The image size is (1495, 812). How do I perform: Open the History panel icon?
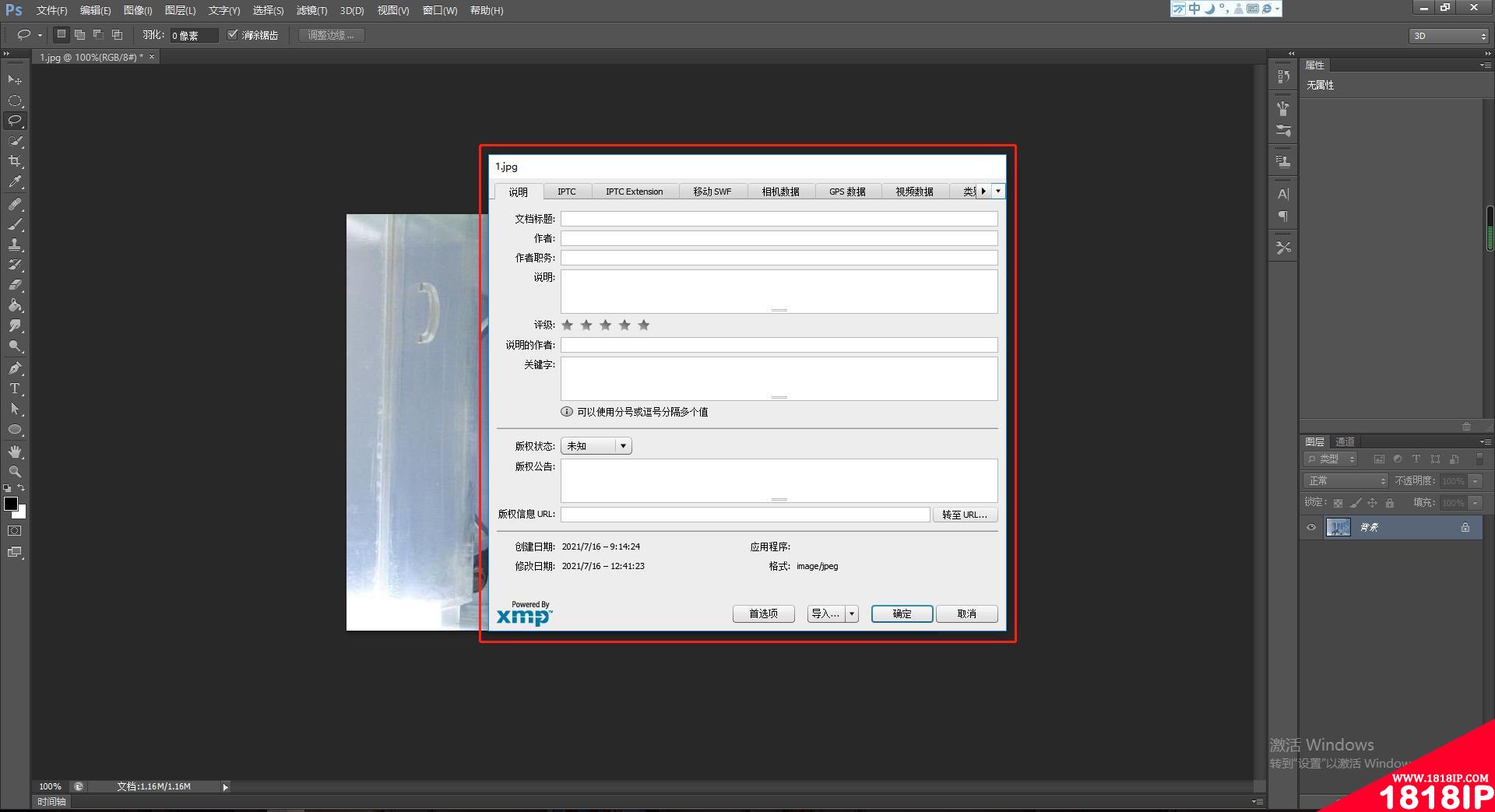tap(1283, 76)
